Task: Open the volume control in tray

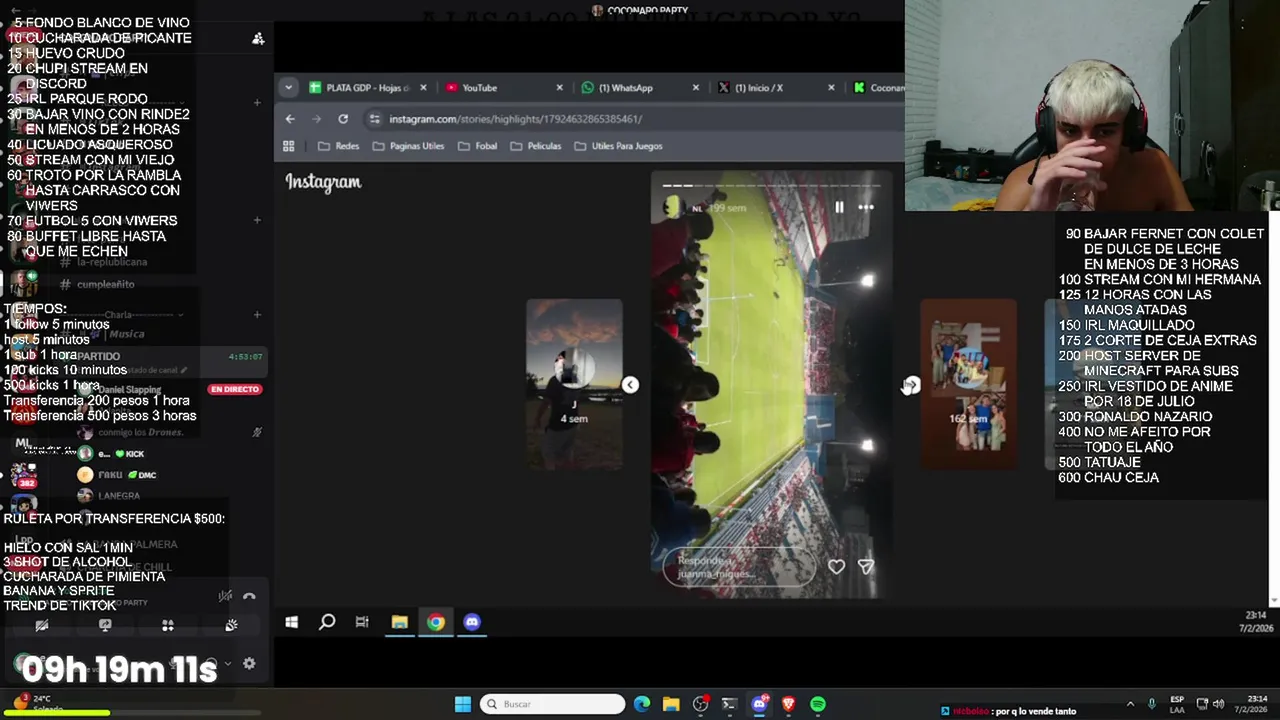Action: (x=1221, y=704)
